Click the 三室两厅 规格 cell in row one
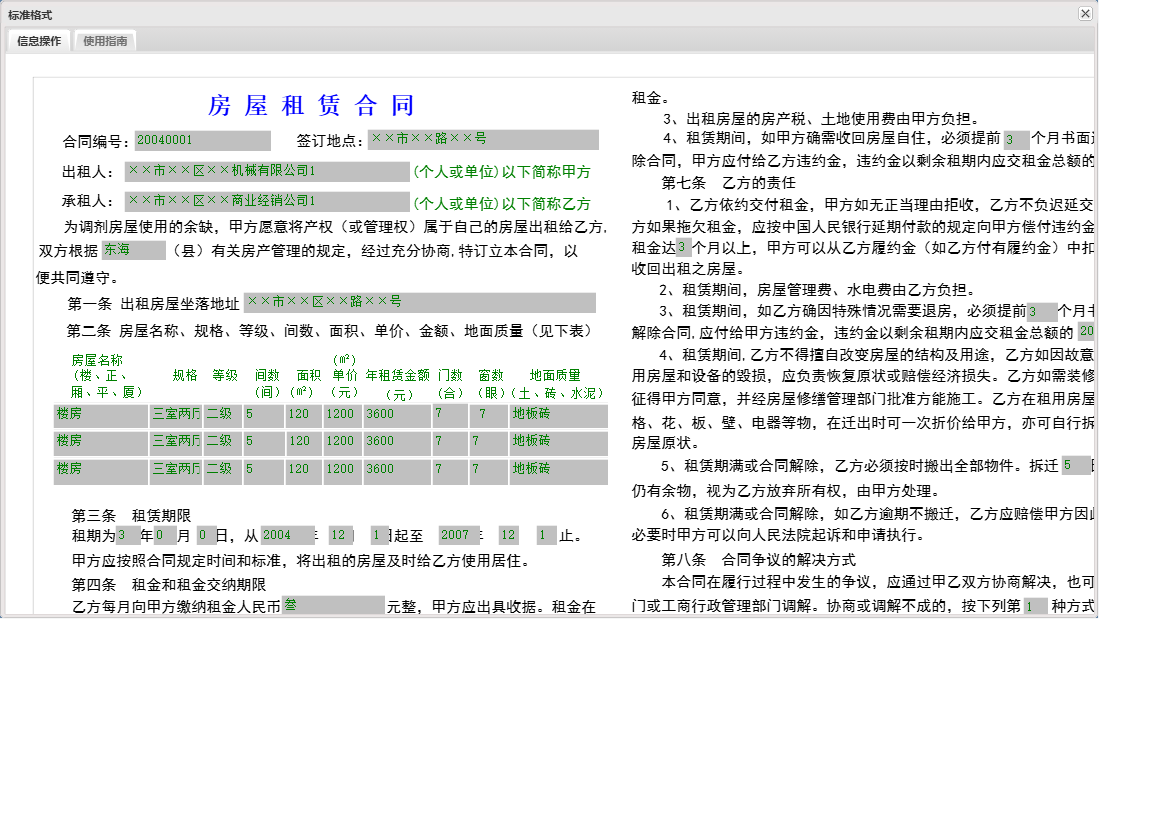Image resolution: width=1175 pixels, height=837 pixels. [x=174, y=416]
